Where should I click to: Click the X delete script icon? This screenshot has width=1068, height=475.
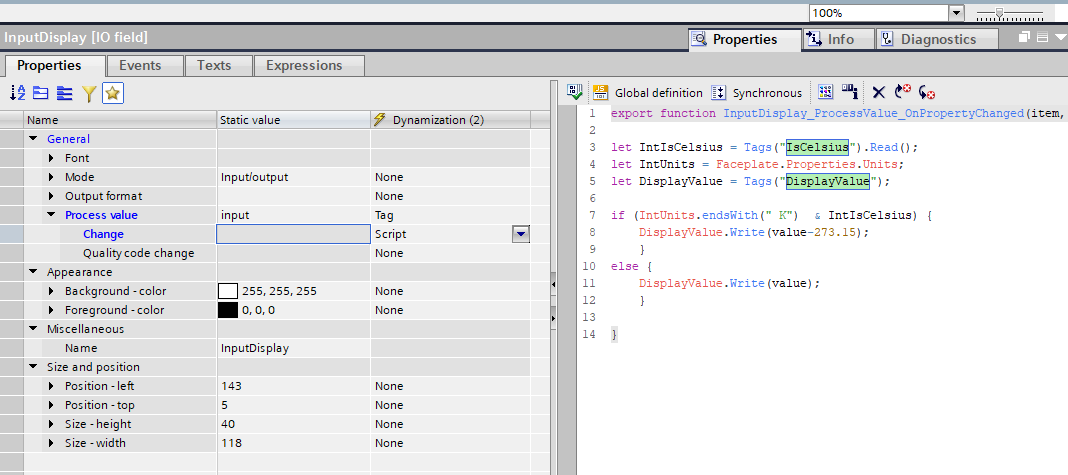coord(878,92)
